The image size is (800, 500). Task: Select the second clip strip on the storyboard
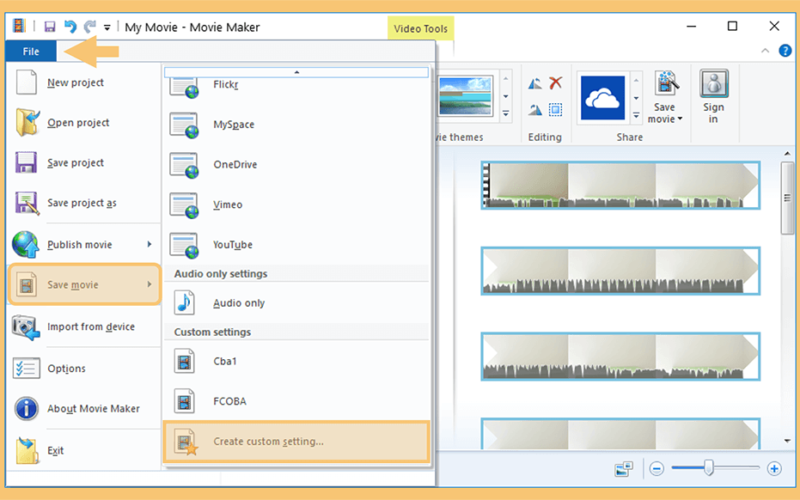pyautogui.click(x=620, y=271)
